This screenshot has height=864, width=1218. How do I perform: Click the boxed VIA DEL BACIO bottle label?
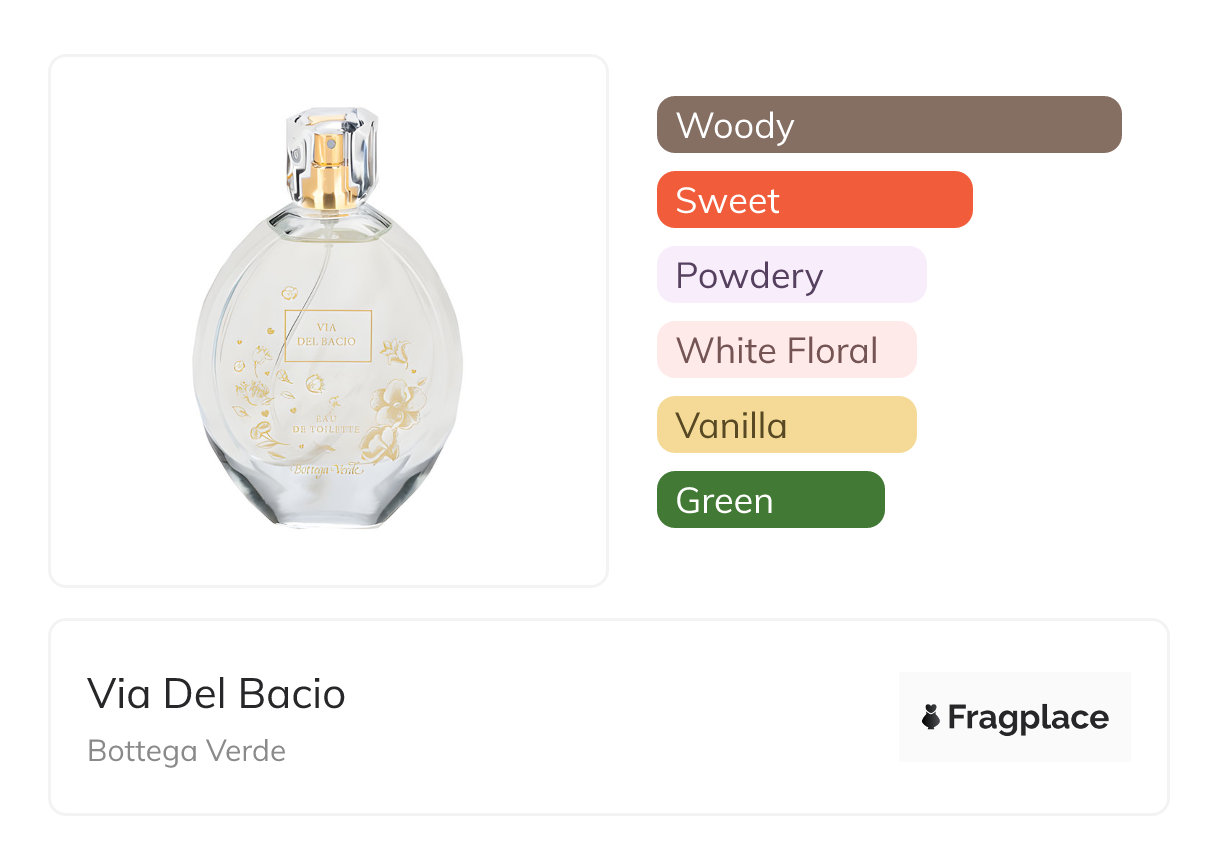point(328,335)
